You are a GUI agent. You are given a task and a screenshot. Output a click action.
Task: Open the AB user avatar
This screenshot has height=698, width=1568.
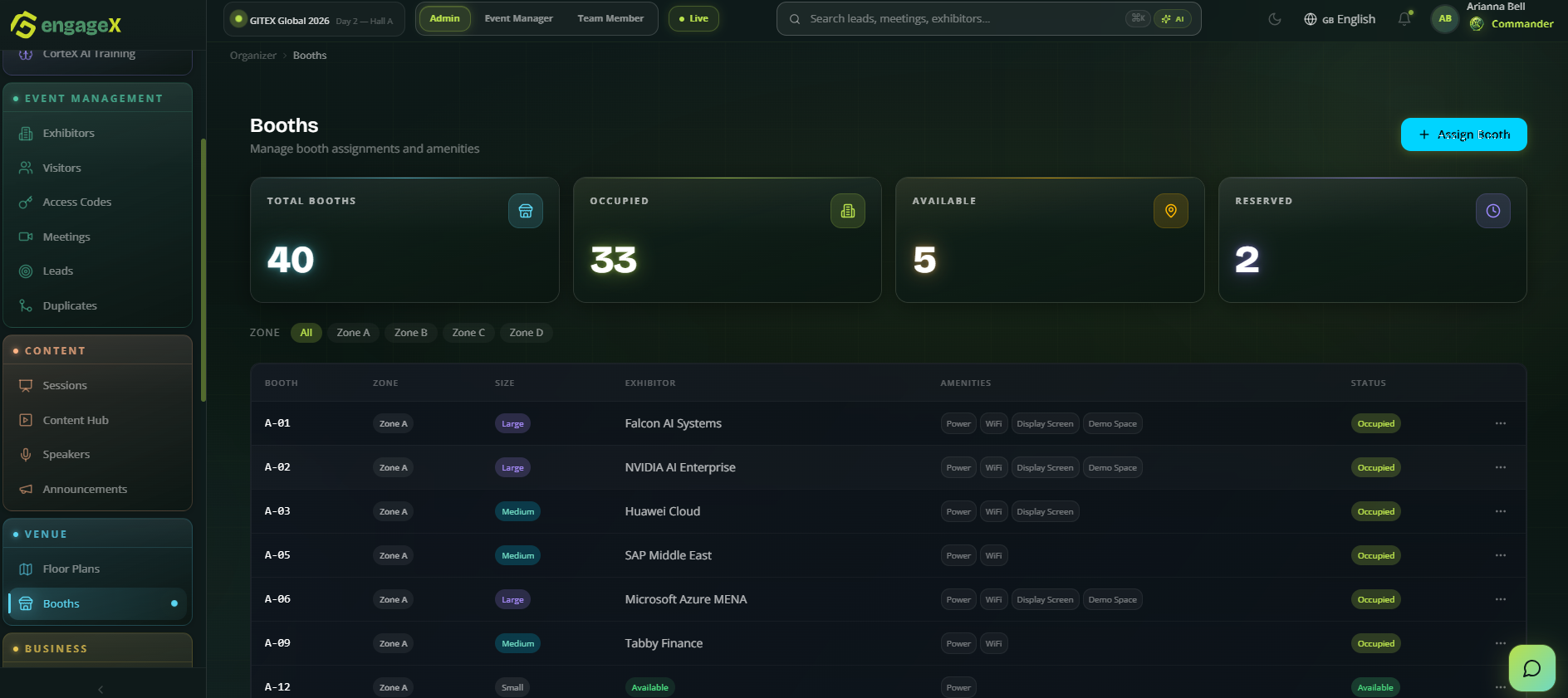(x=1445, y=18)
